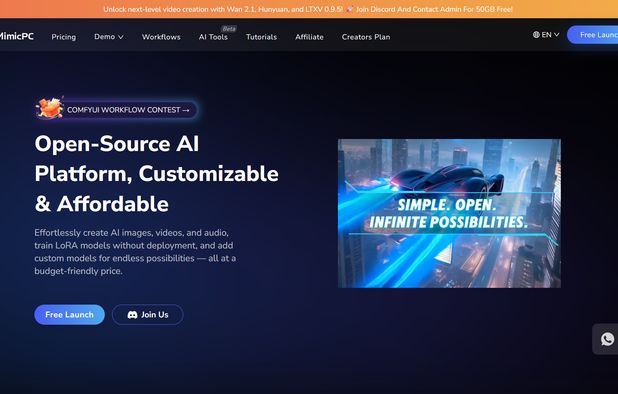Open AI Tools beta section

[x=213, y=37]
